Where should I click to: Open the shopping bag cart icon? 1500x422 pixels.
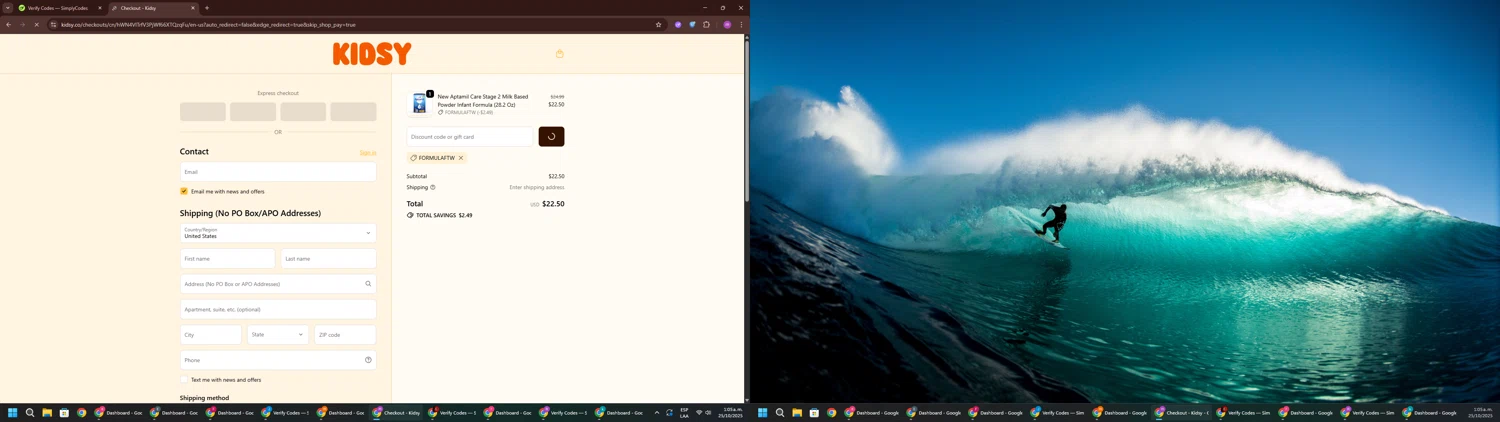pyautogui.click(x=560, y=54)
